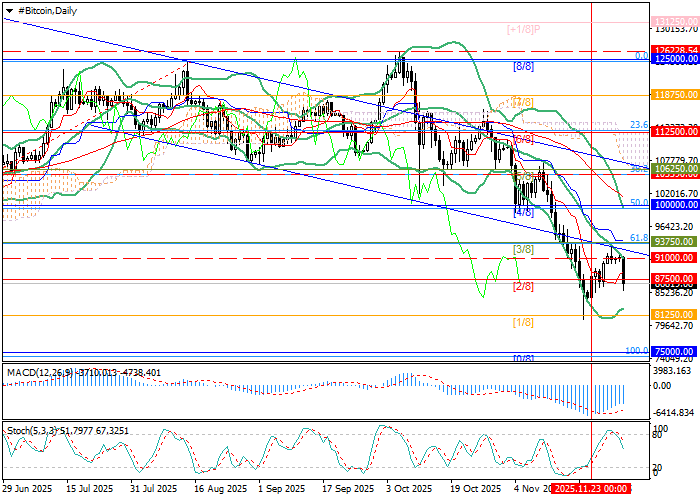The image size is (700, 500).
Task: Click the MACD(12,26,9) indicator label
Action: 38,372
